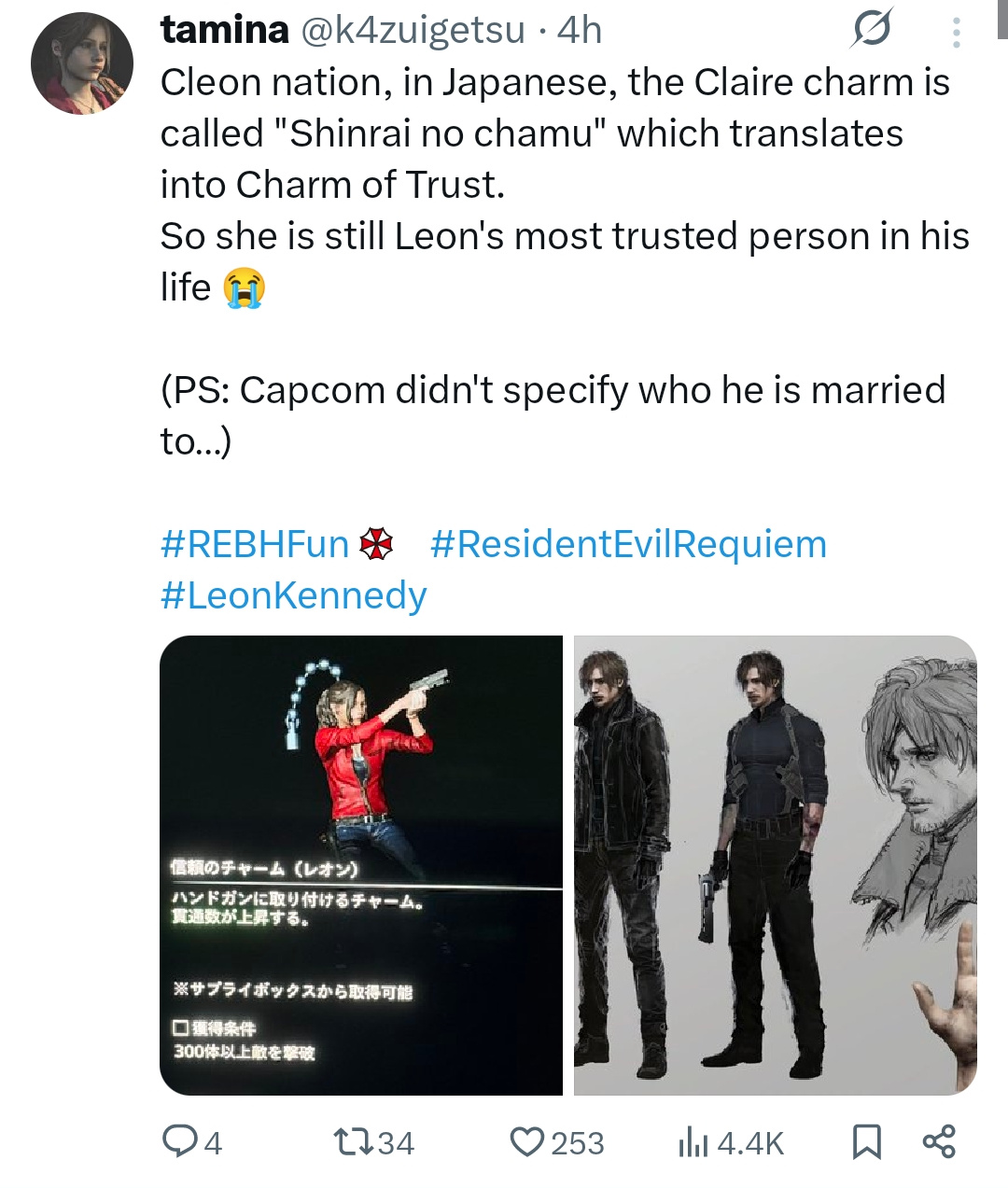Tap the scrollbar at the right edge
Screen dimensions: 1008x1188
click(1003, 19)
